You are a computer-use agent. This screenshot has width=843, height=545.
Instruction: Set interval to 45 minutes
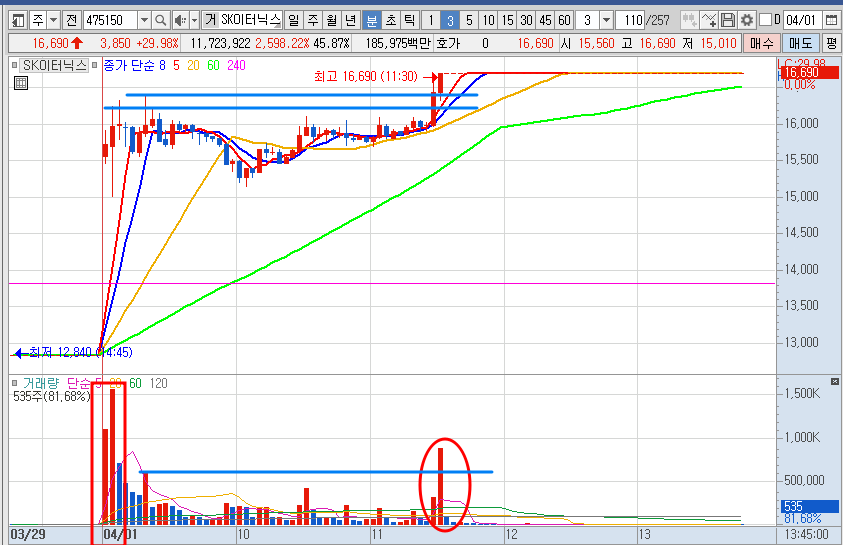[x=545, y=21]
